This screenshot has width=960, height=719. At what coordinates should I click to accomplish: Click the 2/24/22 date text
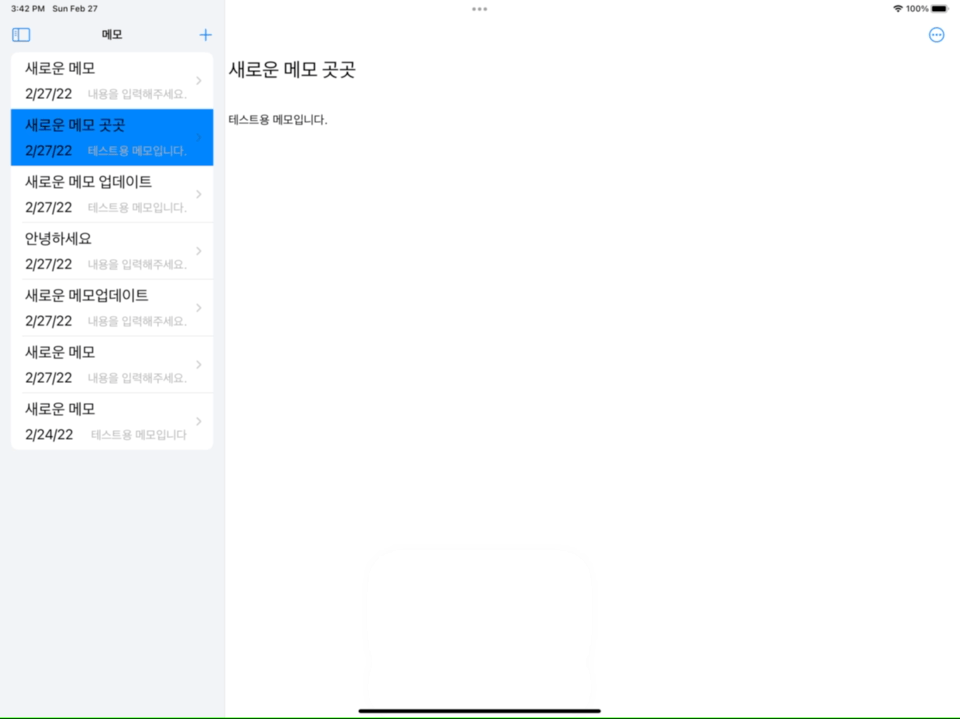coord(49,435)
